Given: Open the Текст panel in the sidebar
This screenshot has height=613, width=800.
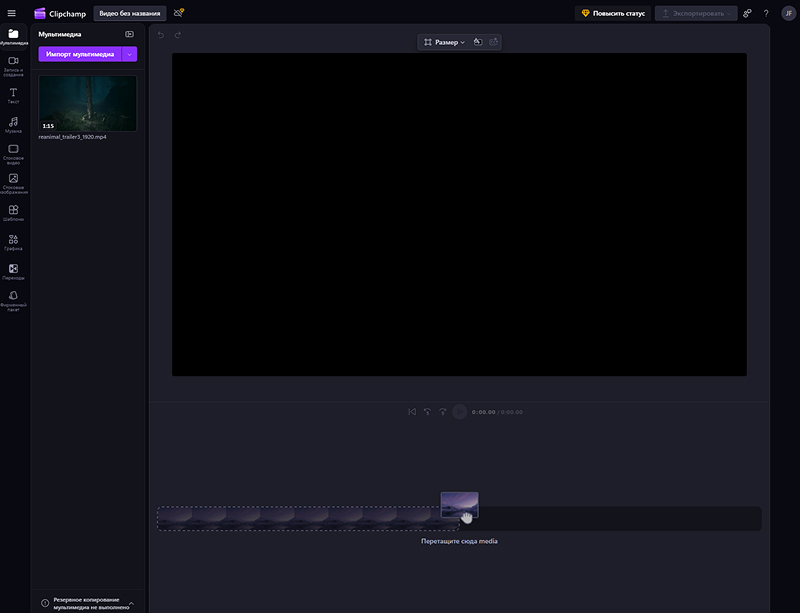Looking at the screenshot, I should tap(13, 93).
